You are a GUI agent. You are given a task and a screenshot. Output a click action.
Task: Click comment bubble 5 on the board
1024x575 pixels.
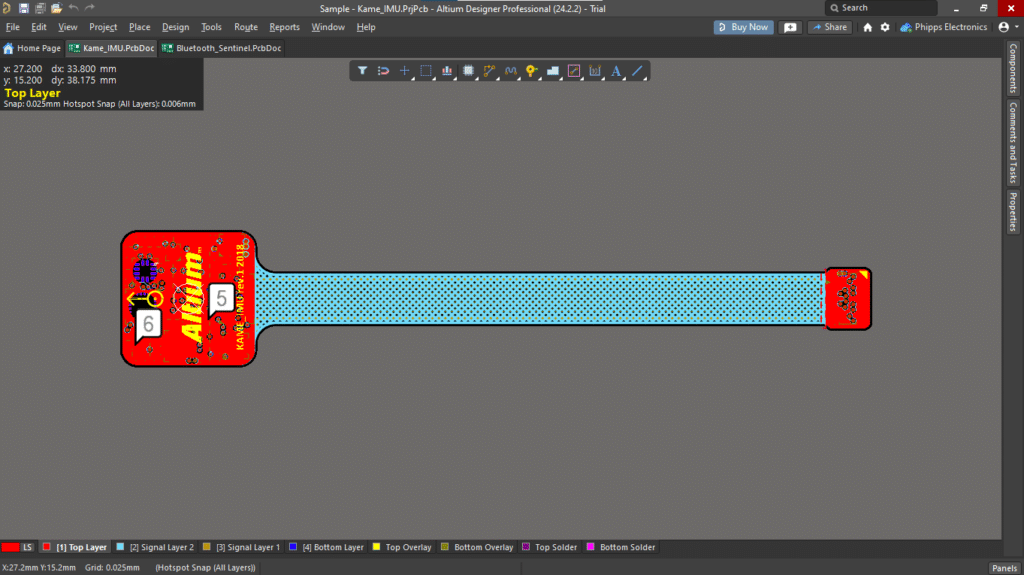(x=221, y=300)
